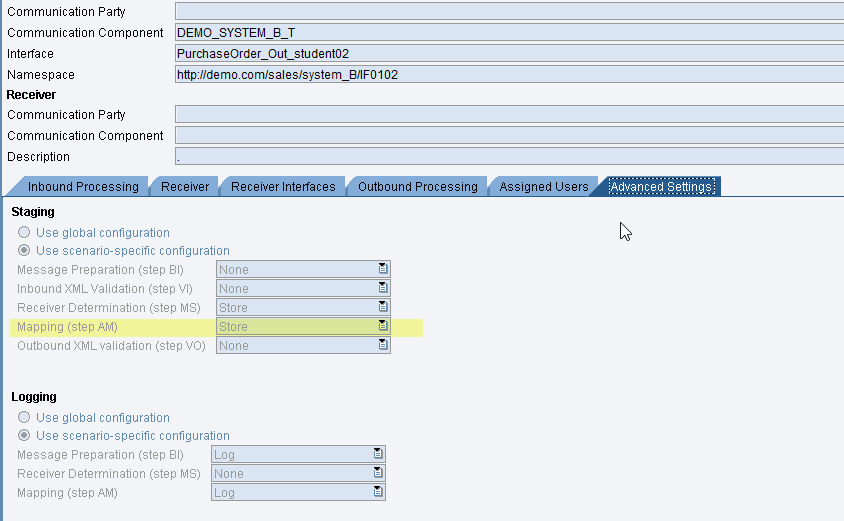Image resolution: width=844 pixels, height=521 pixels.
Task: Select logging Use global configuration radio
Action: click(24, 417)
